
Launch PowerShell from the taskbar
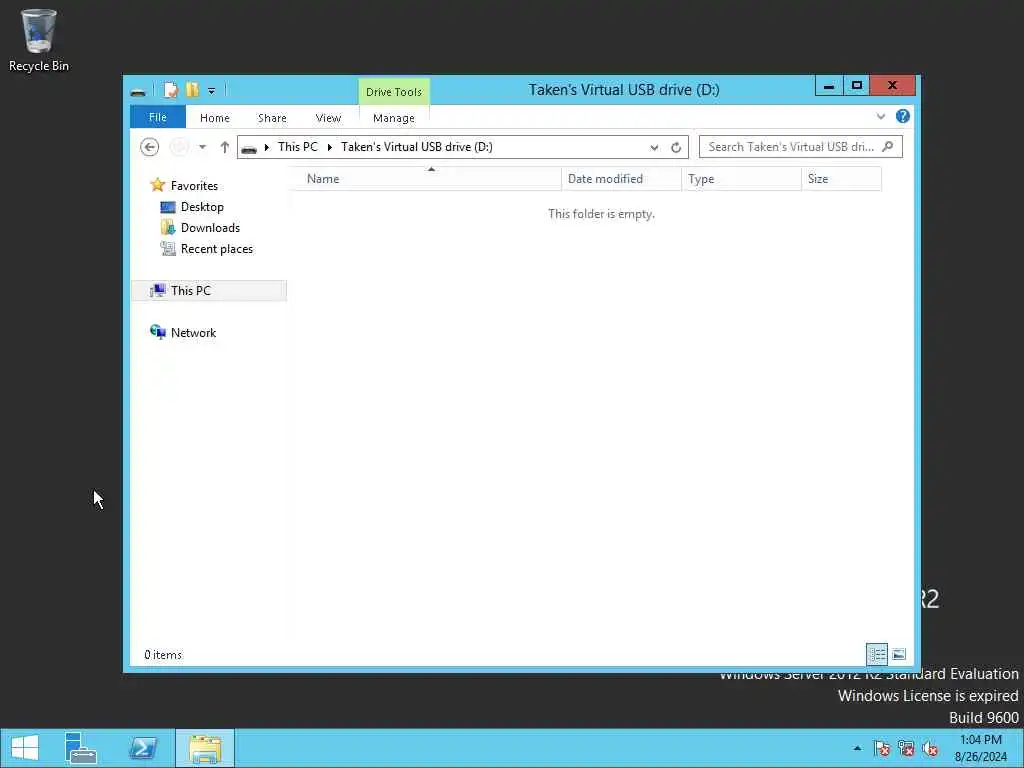(x=142, y=748)
